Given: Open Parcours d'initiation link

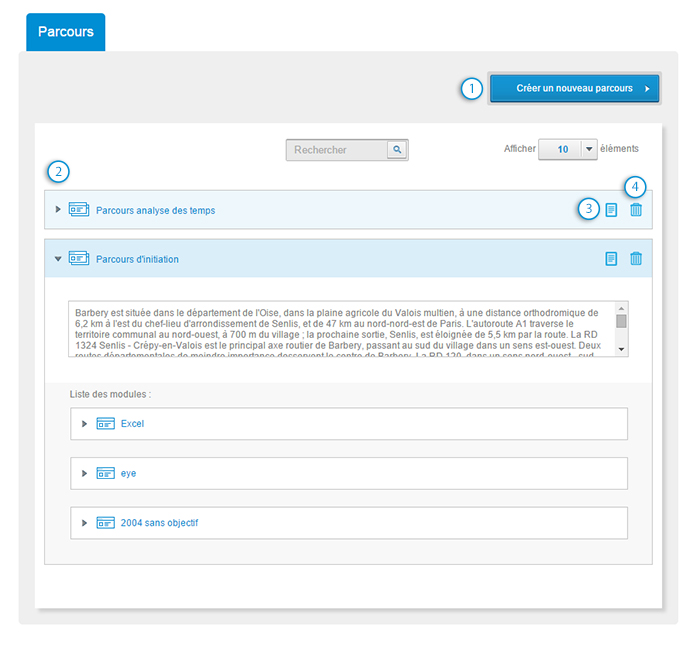Looking at the screenshot, I should click(137, 259).
